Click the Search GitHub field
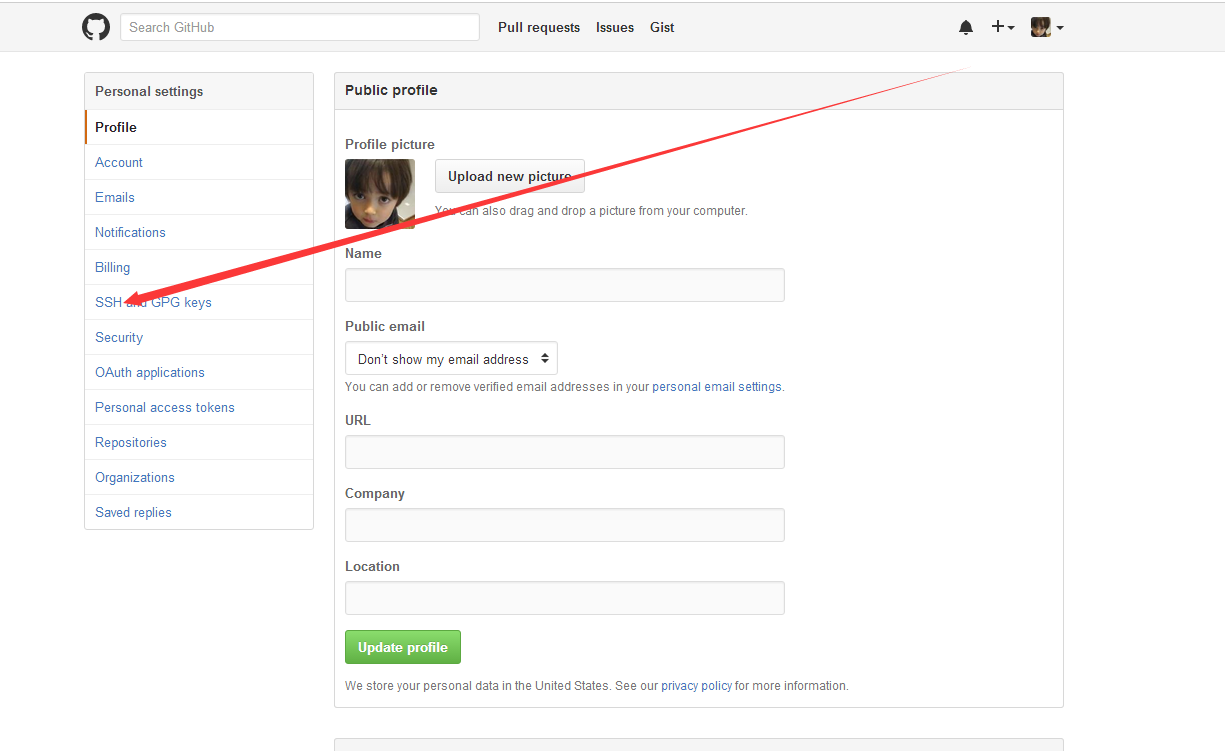 click(x=300, y=27)
